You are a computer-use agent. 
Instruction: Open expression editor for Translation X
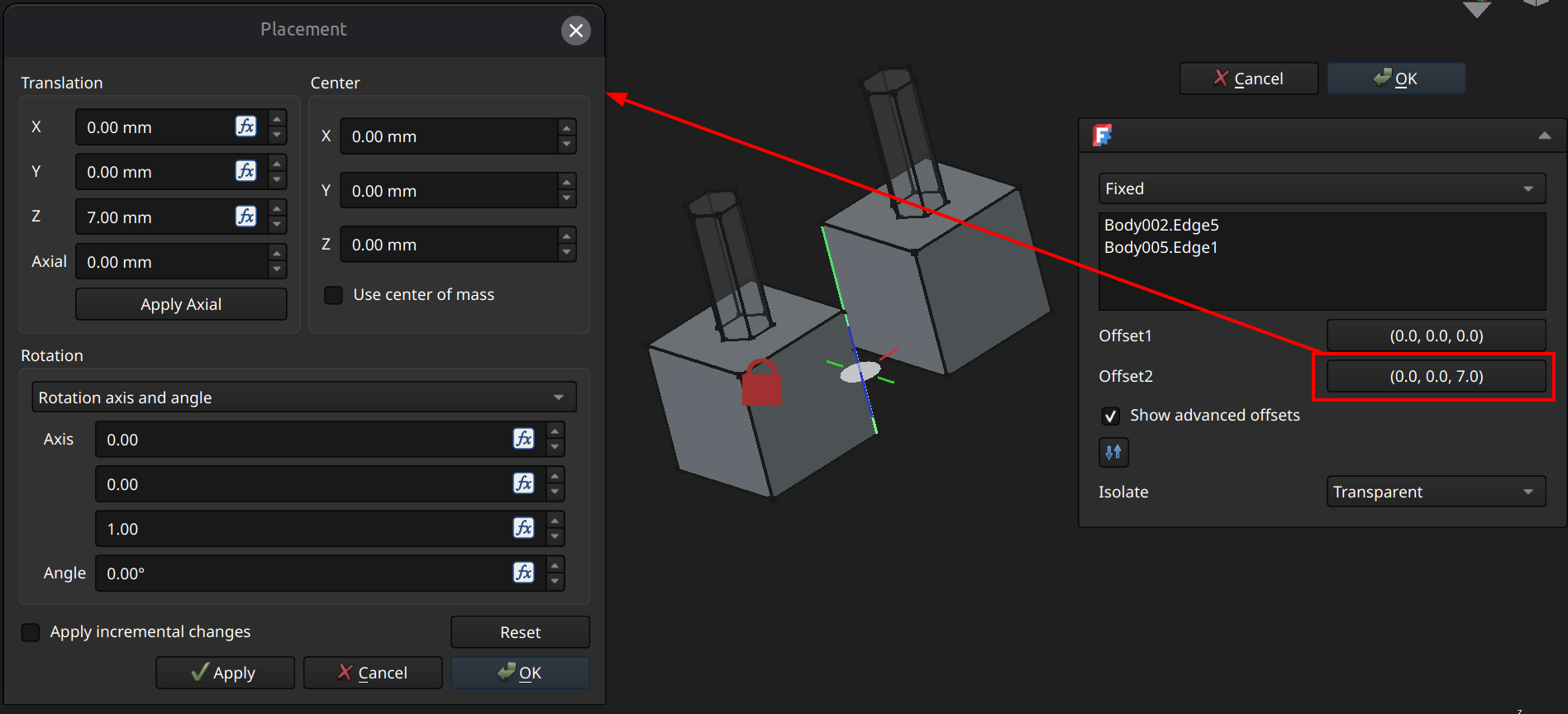(x=246, y=126)
